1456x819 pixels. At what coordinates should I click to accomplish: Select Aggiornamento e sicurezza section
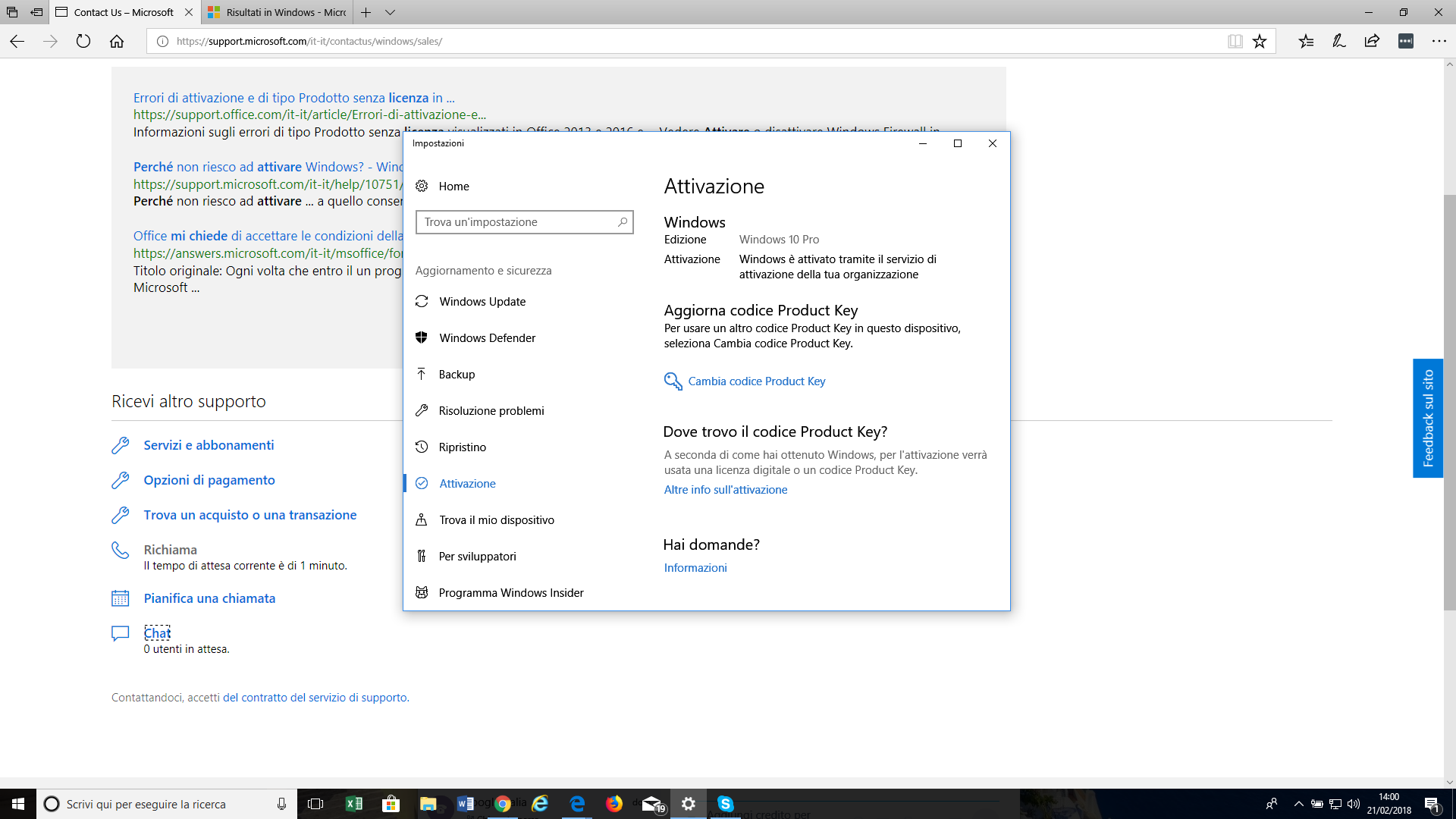click(483, 270)
